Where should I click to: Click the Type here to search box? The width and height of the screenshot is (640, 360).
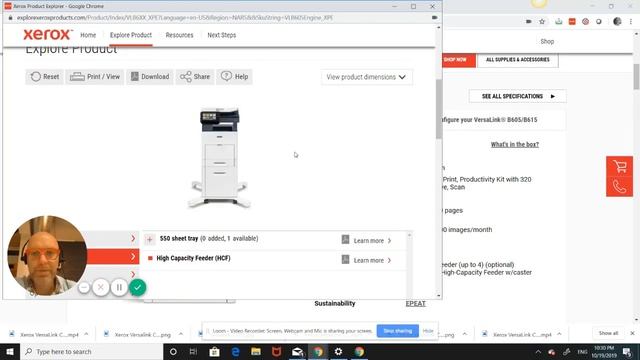tap(91, 351)
